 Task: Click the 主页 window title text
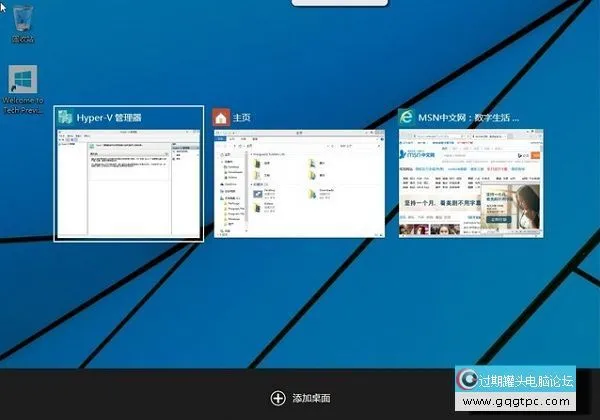click(x=241, y=118)
